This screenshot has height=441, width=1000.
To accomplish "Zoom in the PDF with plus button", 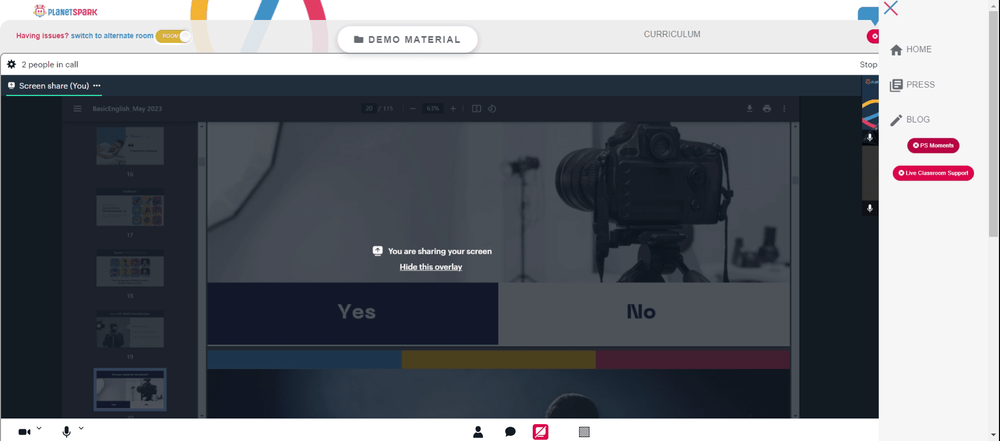I will (x=453, y=108).
